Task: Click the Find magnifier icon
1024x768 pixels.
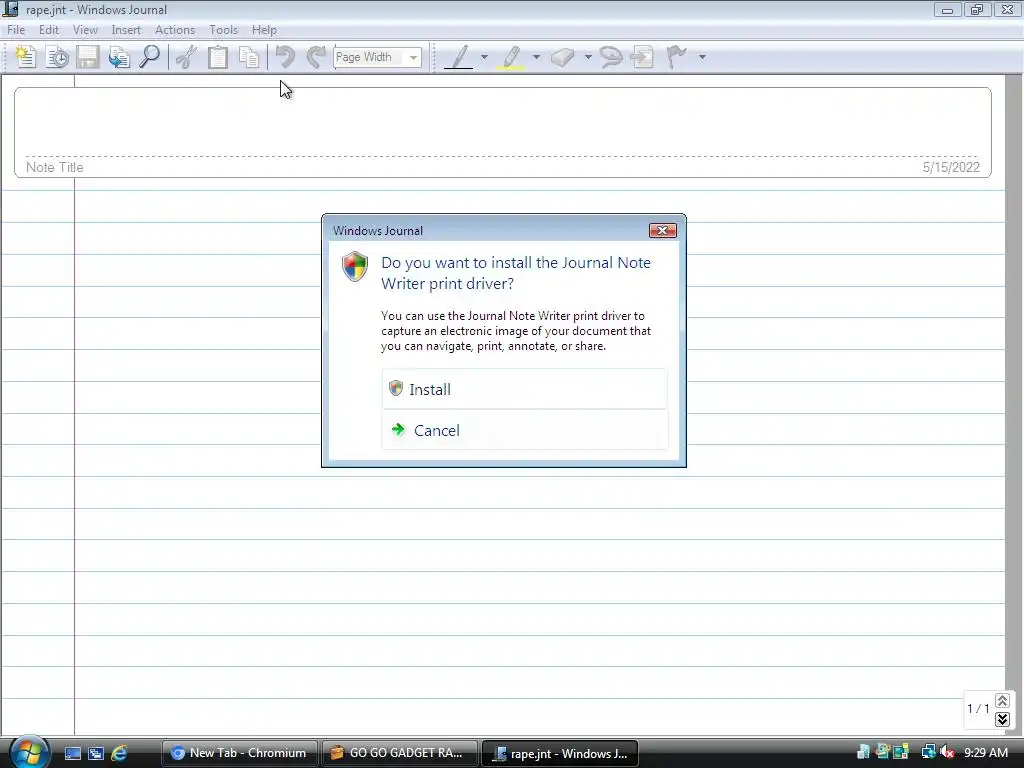Action: (x=150, y=57)
